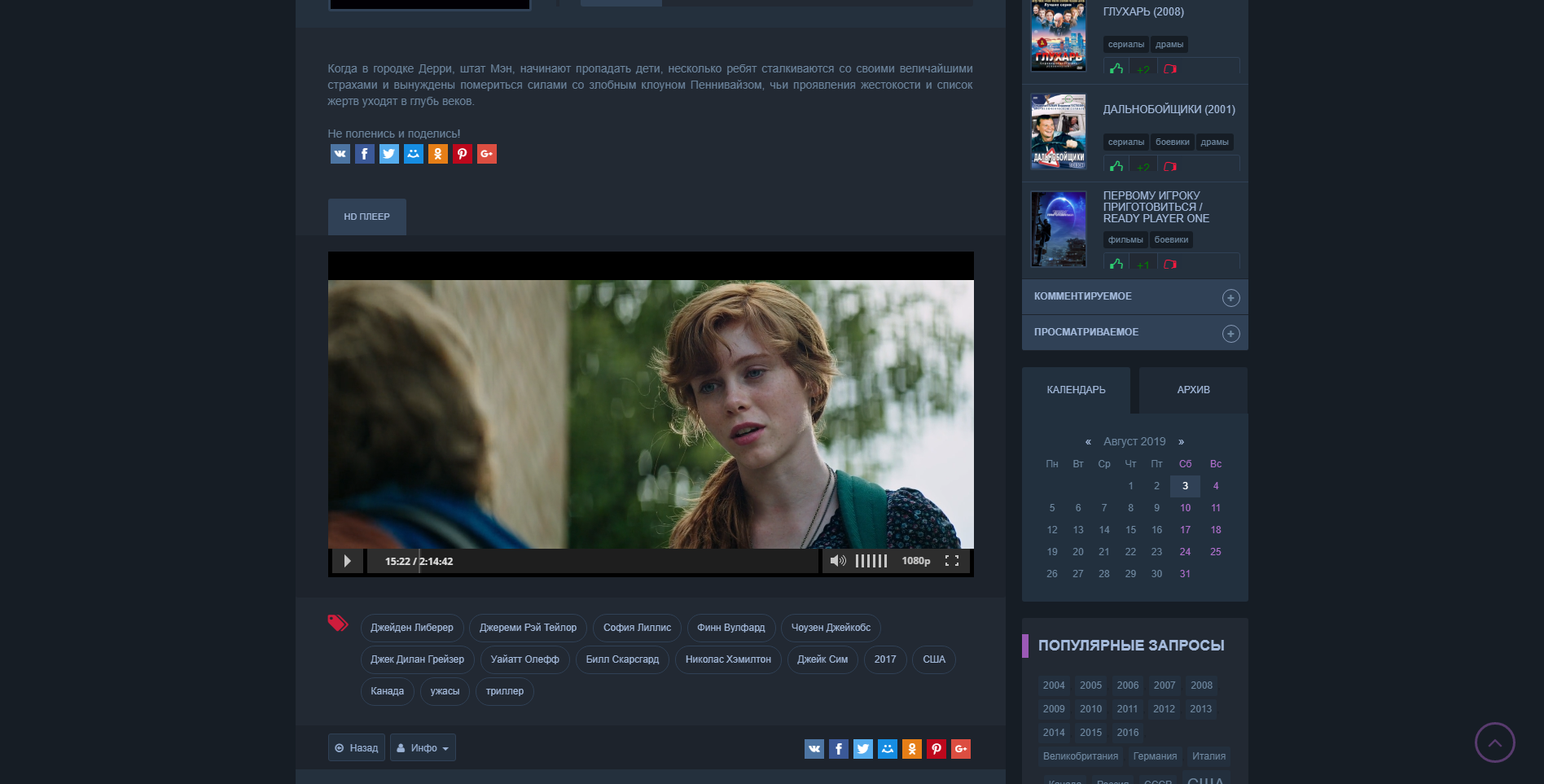Image resolution: width=1544 pixels, height=784 pixels.
Task: Adjust volume level bars
Action: click(871, 561)
